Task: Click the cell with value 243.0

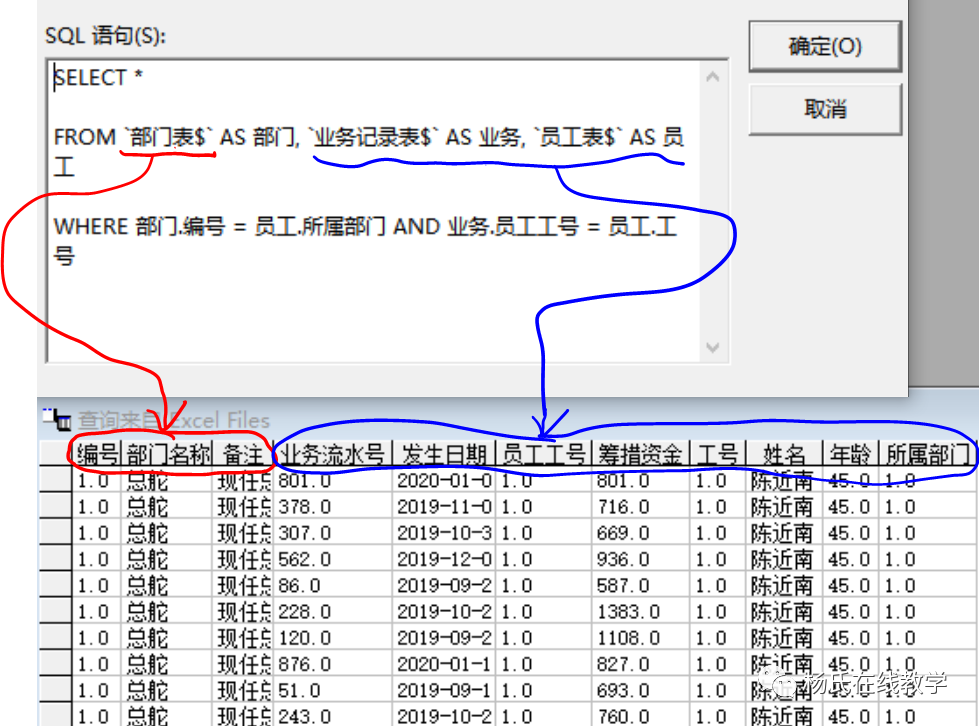Action: click(332, 716)
